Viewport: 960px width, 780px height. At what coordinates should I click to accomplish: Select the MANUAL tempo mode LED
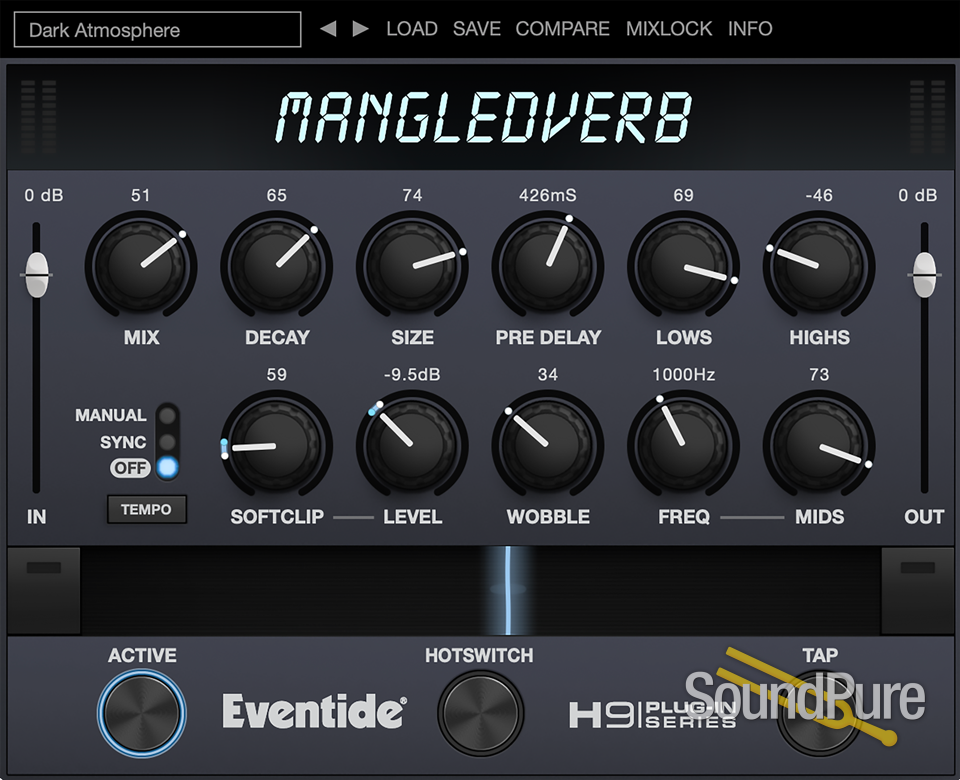click(x=167, y=416)
